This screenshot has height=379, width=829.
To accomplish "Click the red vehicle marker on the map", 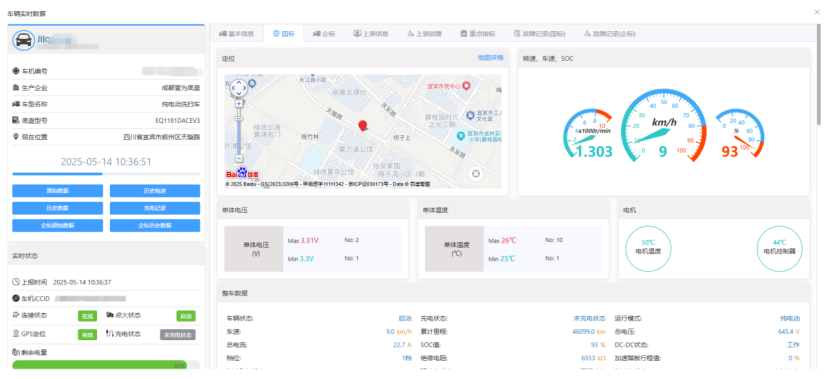I will (362, 126).
